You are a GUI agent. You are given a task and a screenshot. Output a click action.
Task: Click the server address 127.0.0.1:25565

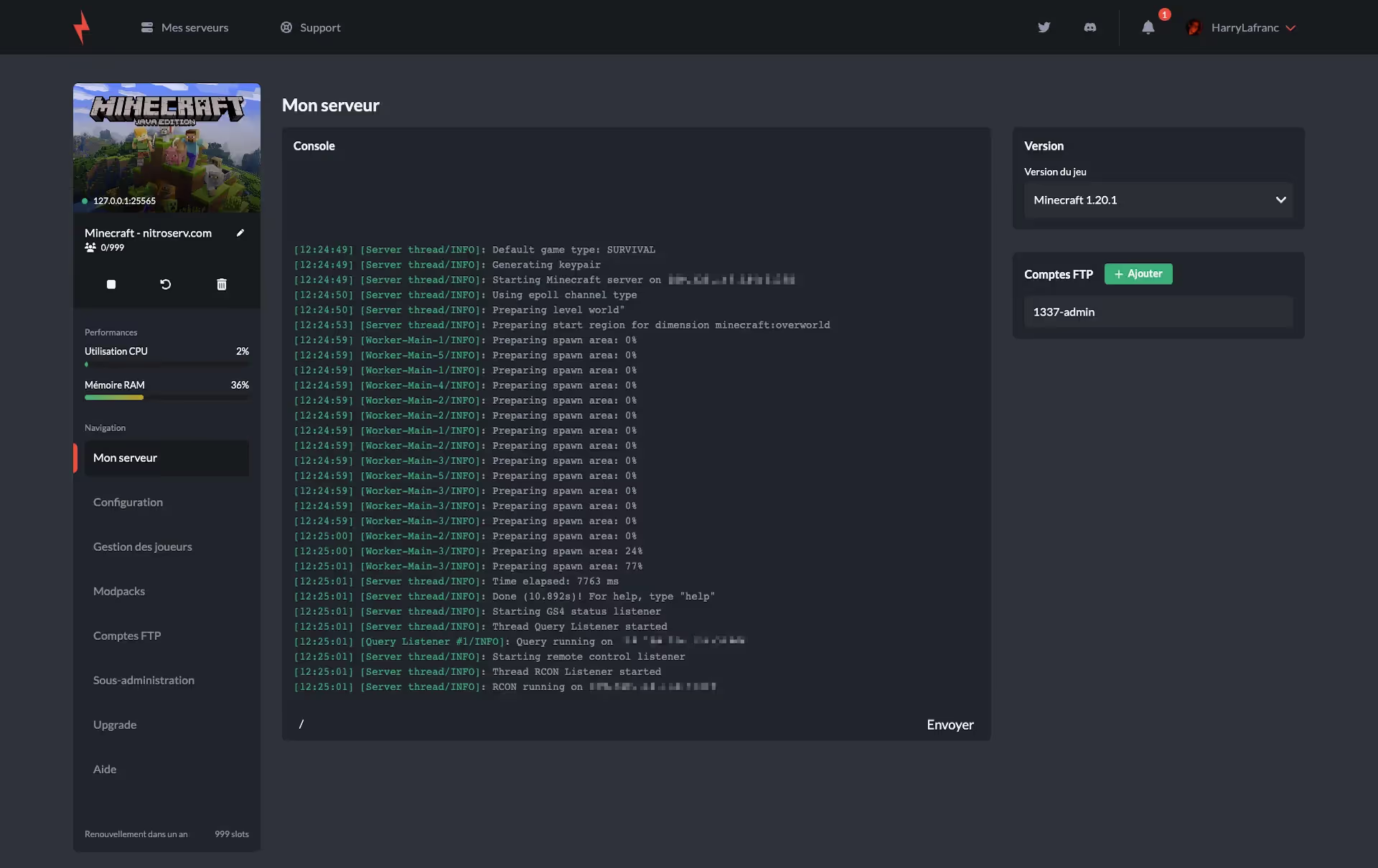click(124, 201)
